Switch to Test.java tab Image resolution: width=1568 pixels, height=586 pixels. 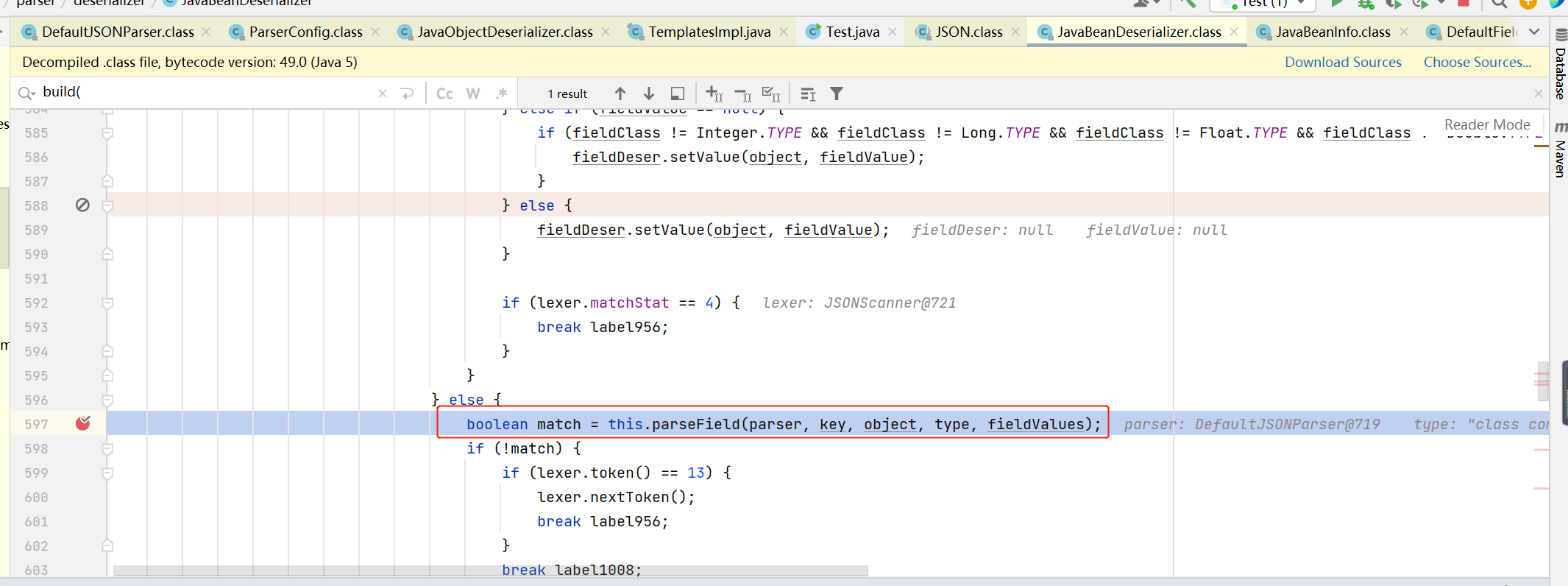852,32
